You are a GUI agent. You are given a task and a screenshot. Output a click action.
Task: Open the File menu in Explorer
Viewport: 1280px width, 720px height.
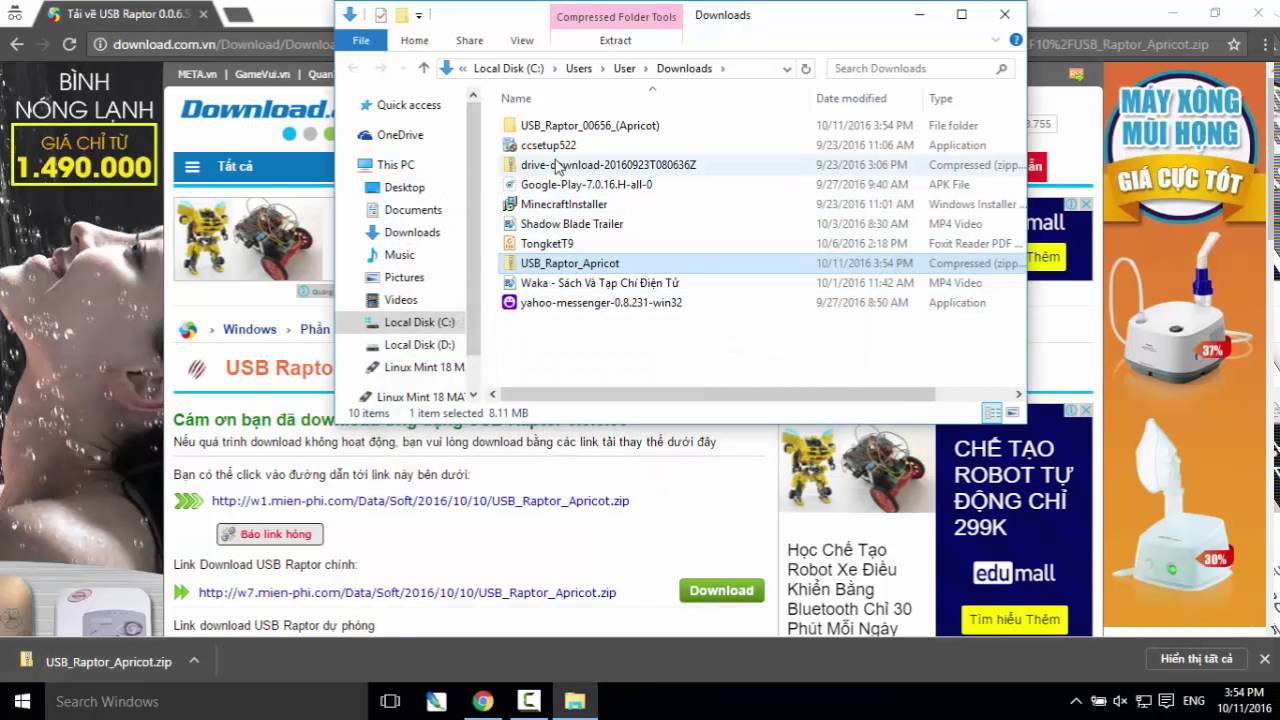[361, 41]
